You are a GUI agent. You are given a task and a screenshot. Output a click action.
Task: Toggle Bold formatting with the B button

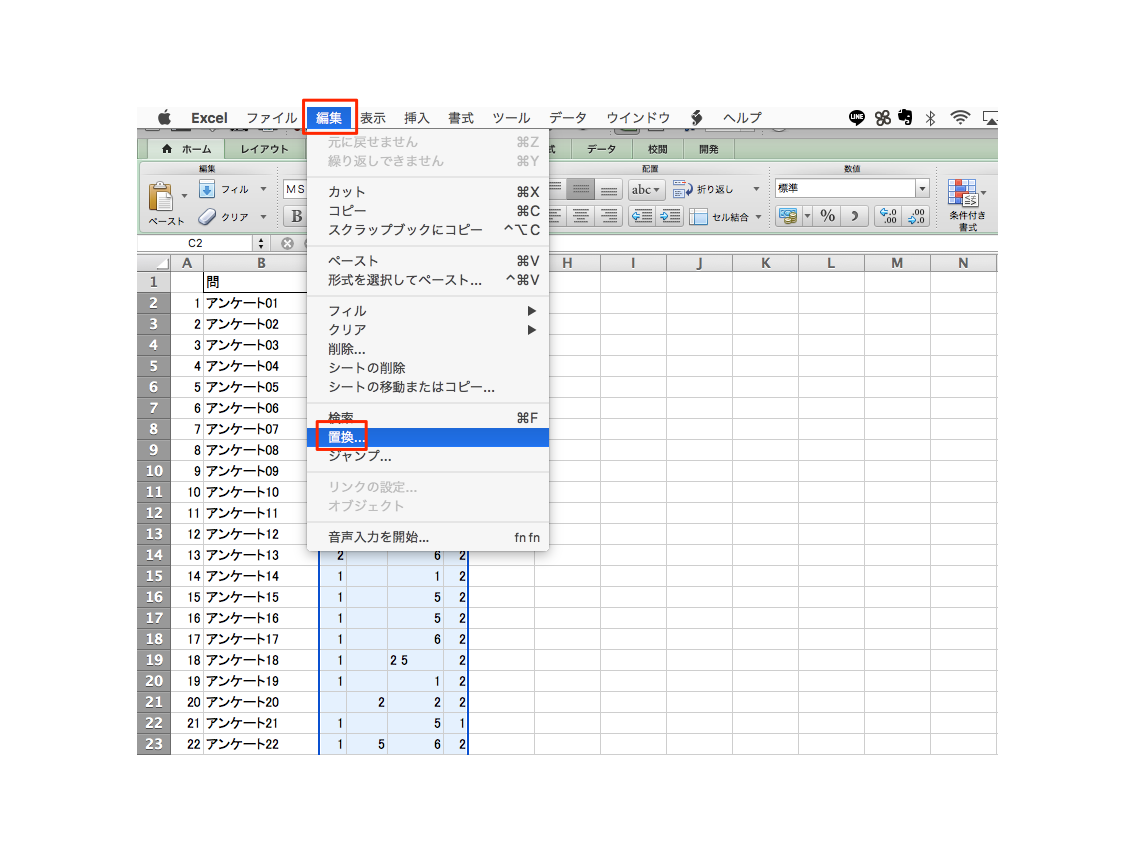(x=296, y=216)
